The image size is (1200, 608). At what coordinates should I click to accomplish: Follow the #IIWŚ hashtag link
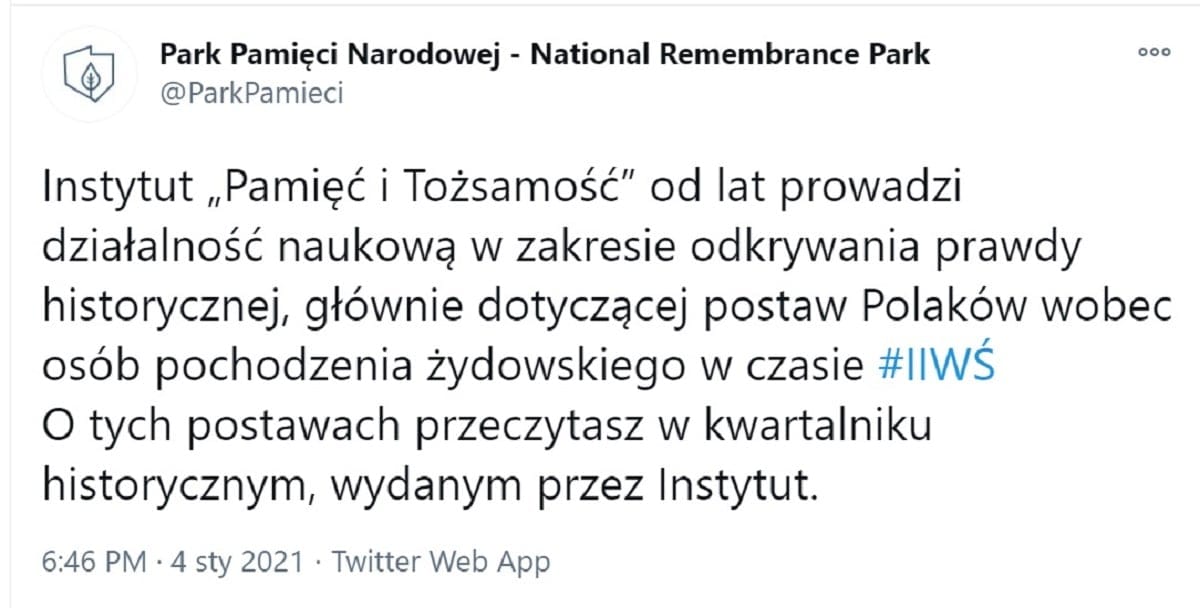point(934,366)
